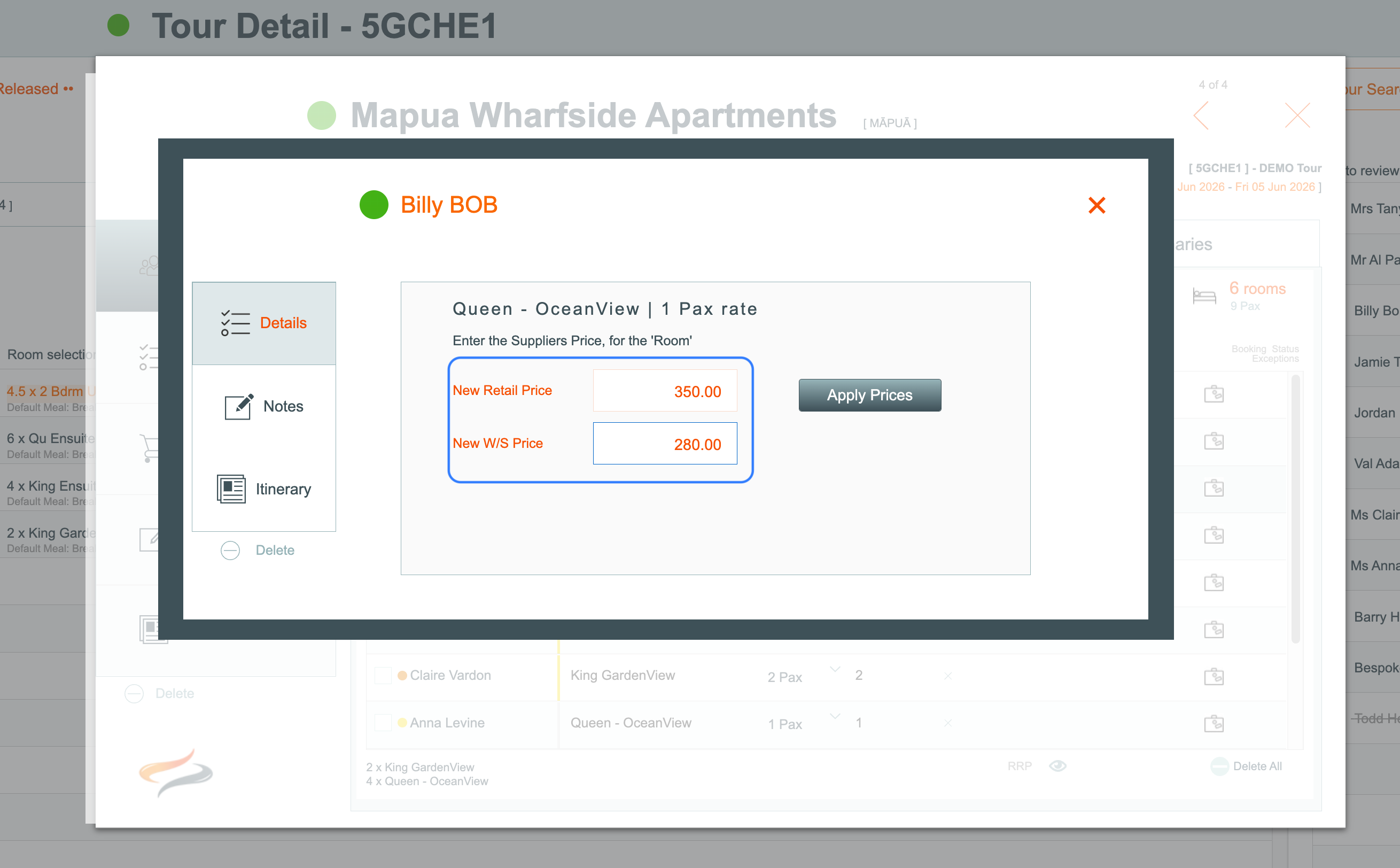
Task: Click the Notes pencil icon
Action: click(239, 406)
